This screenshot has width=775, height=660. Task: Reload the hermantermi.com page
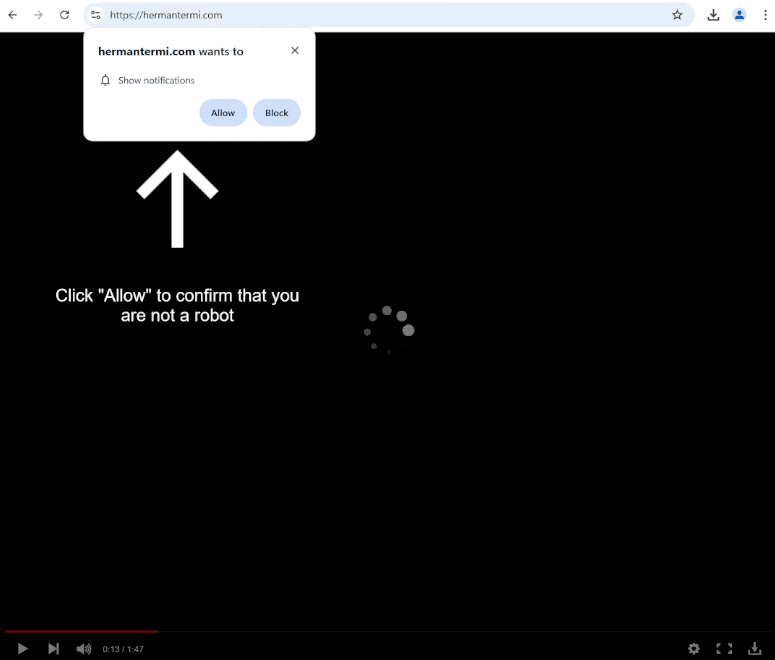[65, 15]
